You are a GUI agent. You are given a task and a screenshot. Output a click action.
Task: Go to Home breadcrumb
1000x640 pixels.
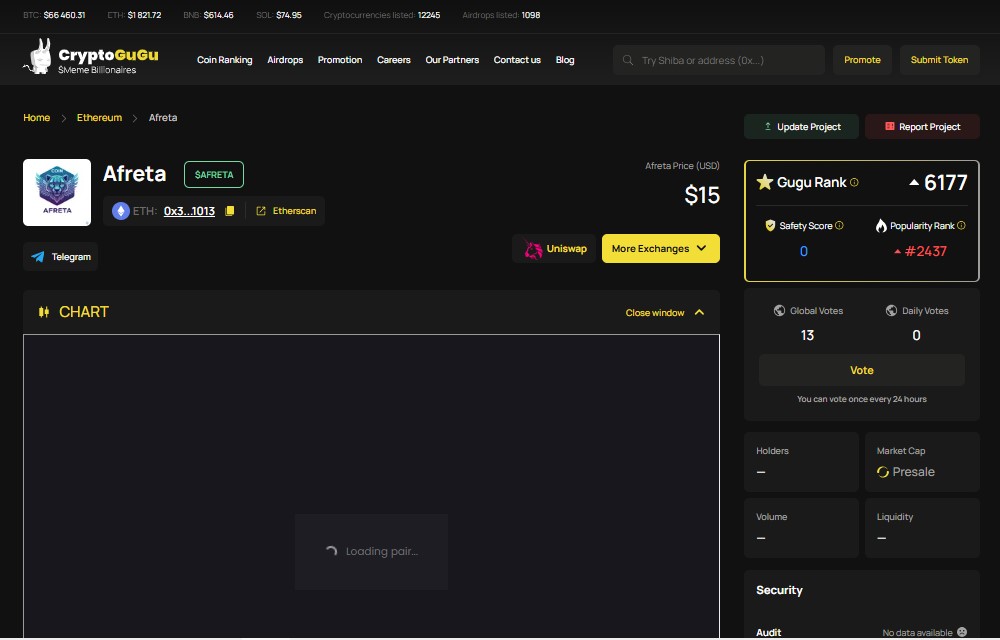click(36, 118)
